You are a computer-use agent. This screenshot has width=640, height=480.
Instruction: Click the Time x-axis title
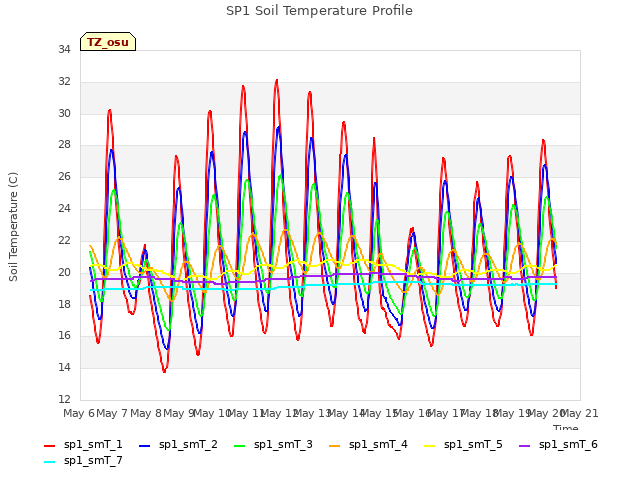click(566, 427)
